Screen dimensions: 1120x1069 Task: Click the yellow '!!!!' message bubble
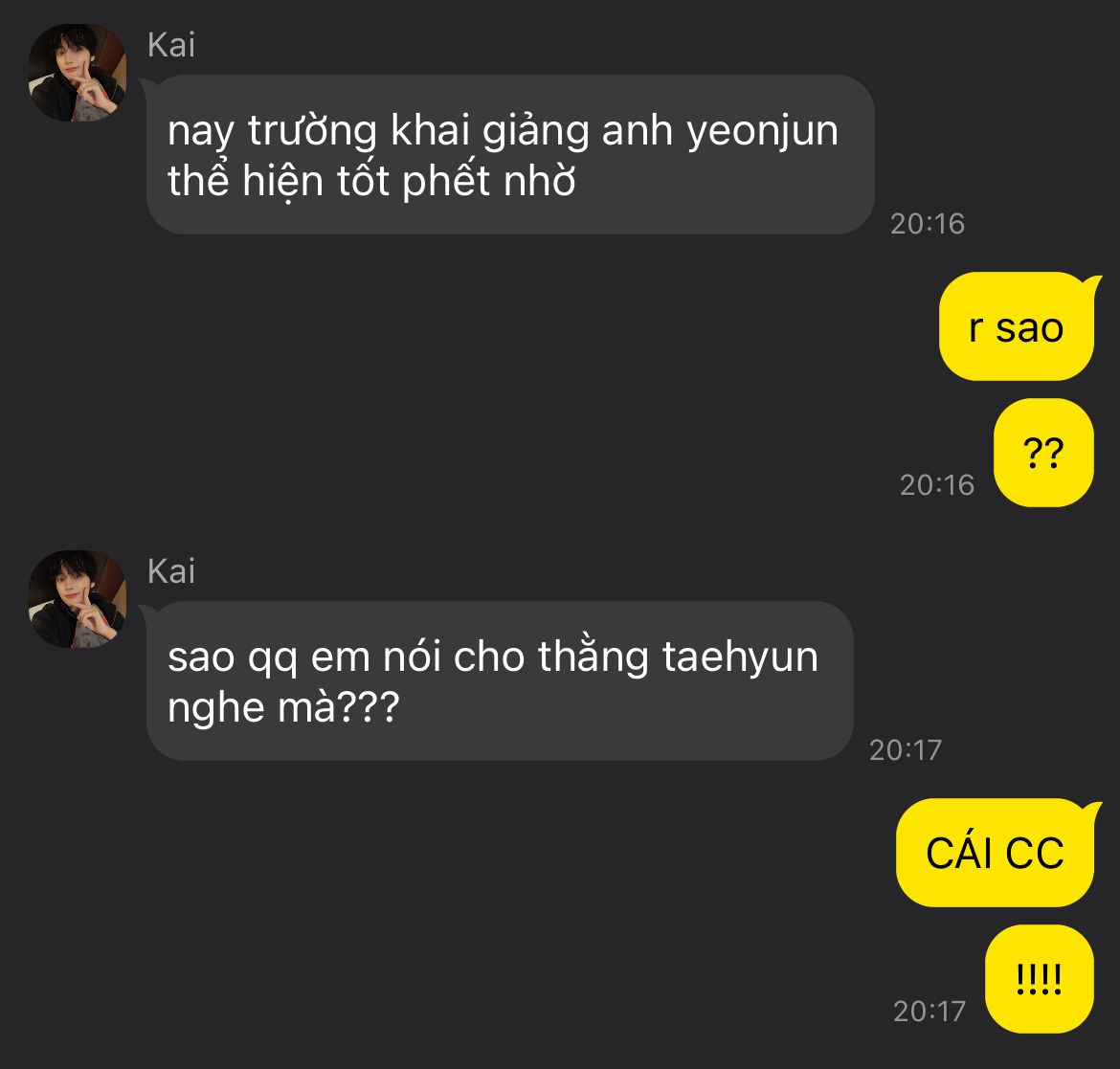pyautogui.click(x=1040, y=979)
